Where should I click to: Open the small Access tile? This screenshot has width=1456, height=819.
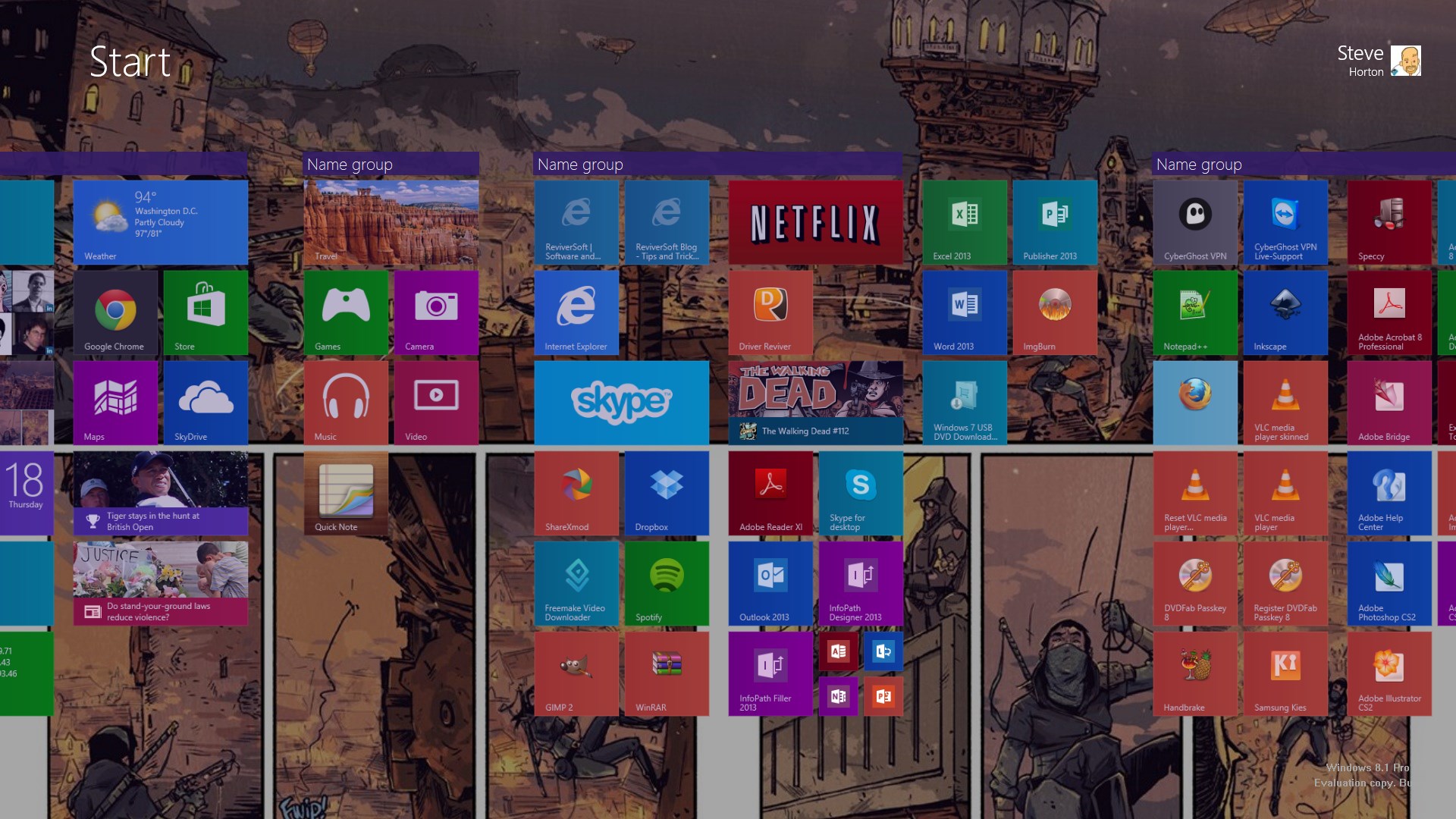point(839,651)
